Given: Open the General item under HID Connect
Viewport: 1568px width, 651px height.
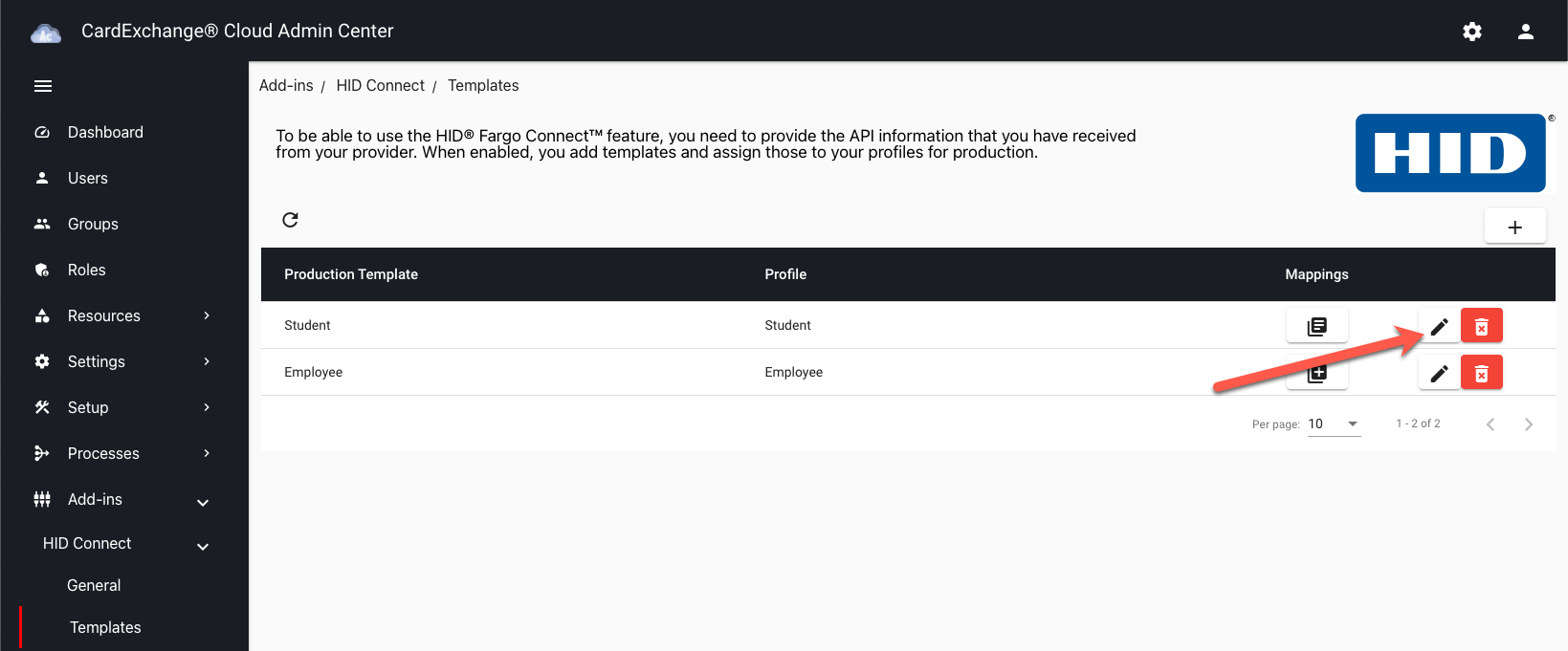Looking at the screenshot, I should pyautogui.click(x=94, y=585).
